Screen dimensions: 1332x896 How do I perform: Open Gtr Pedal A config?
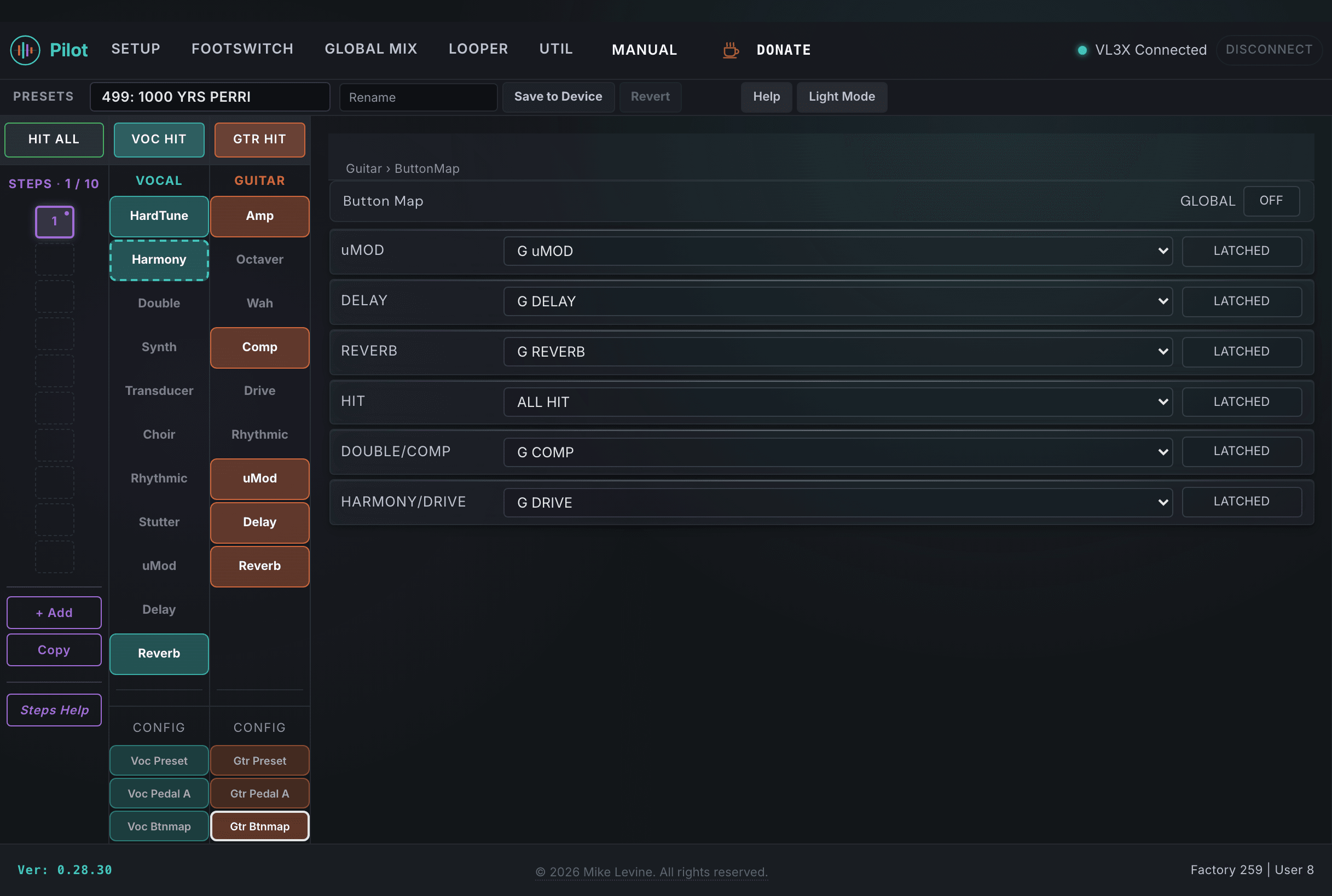tap(259, 794)
